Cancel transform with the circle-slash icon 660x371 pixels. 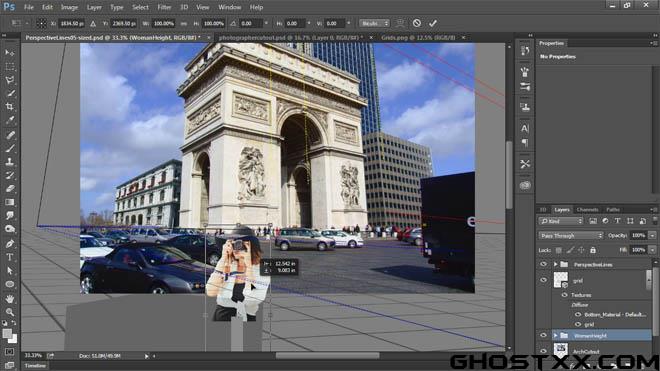pyautogui.click(x=417, y=23)
